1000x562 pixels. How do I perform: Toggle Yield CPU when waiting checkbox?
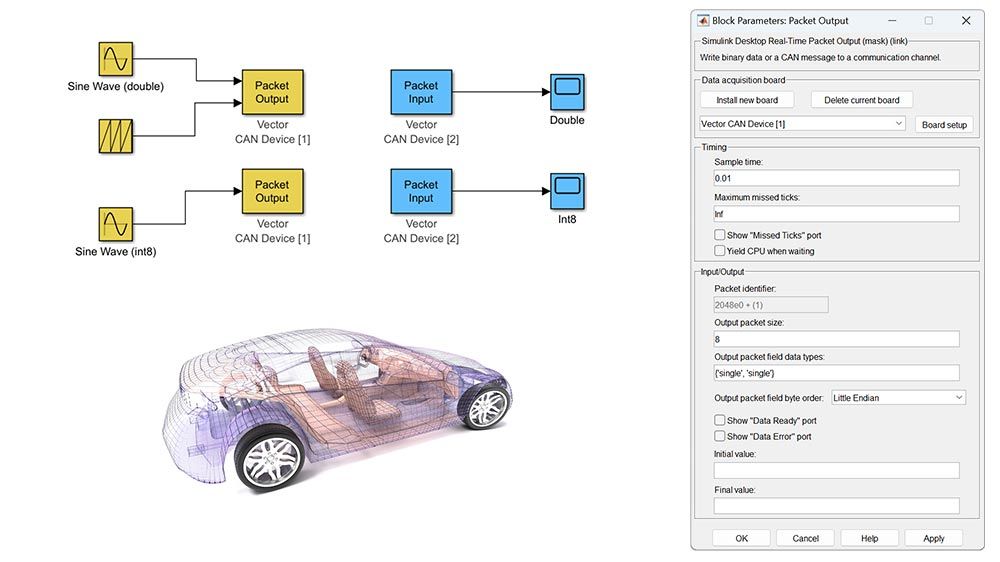tap(720, 251)
